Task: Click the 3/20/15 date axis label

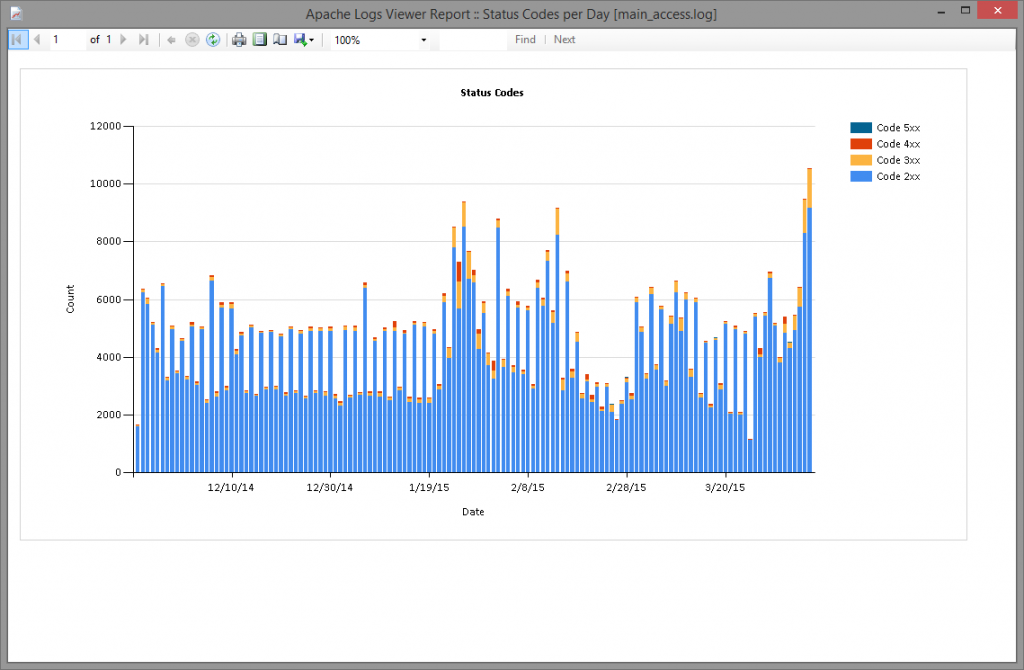Action: [x=725, y=487]
